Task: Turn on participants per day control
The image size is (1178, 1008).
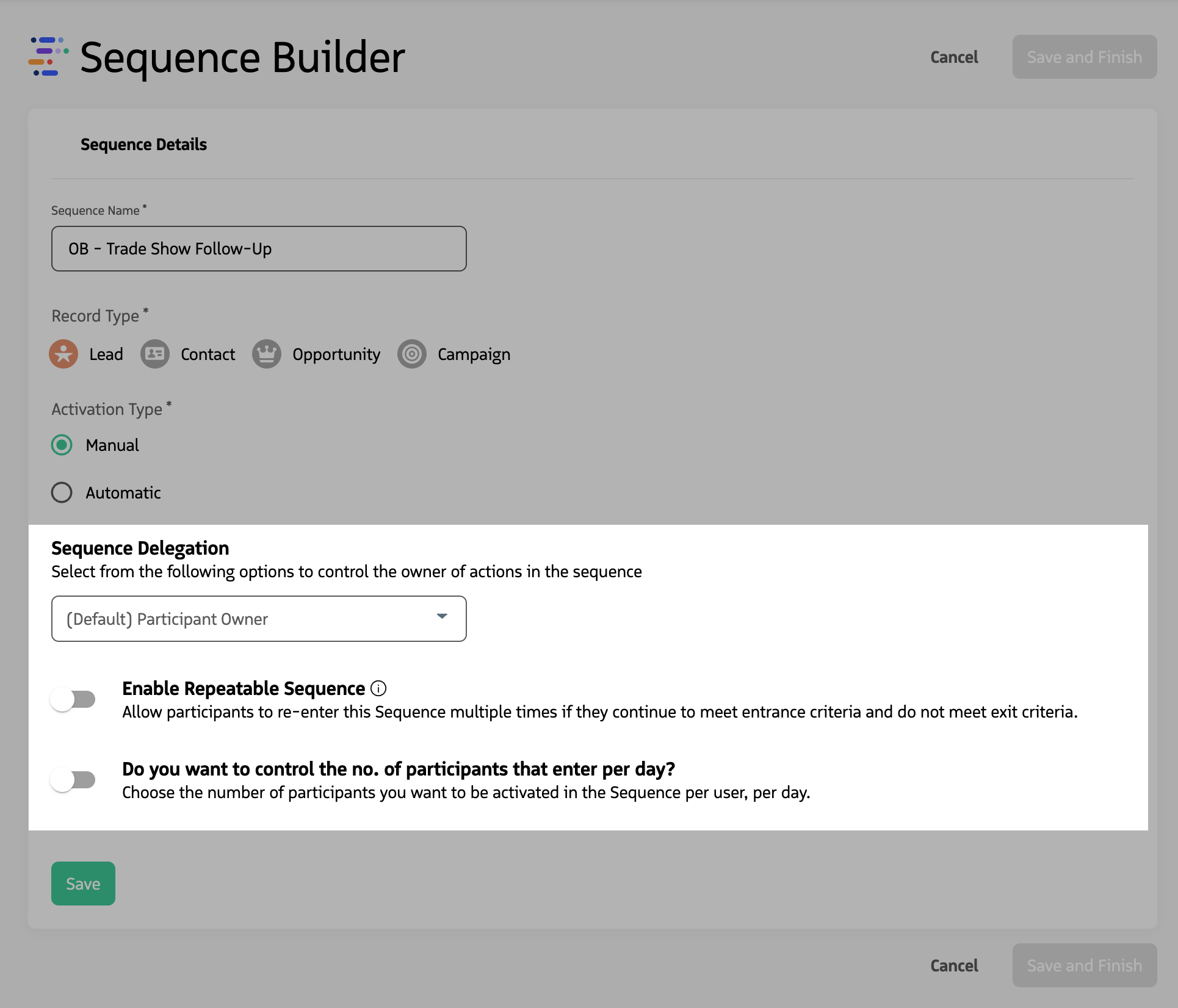Action: 73,779
